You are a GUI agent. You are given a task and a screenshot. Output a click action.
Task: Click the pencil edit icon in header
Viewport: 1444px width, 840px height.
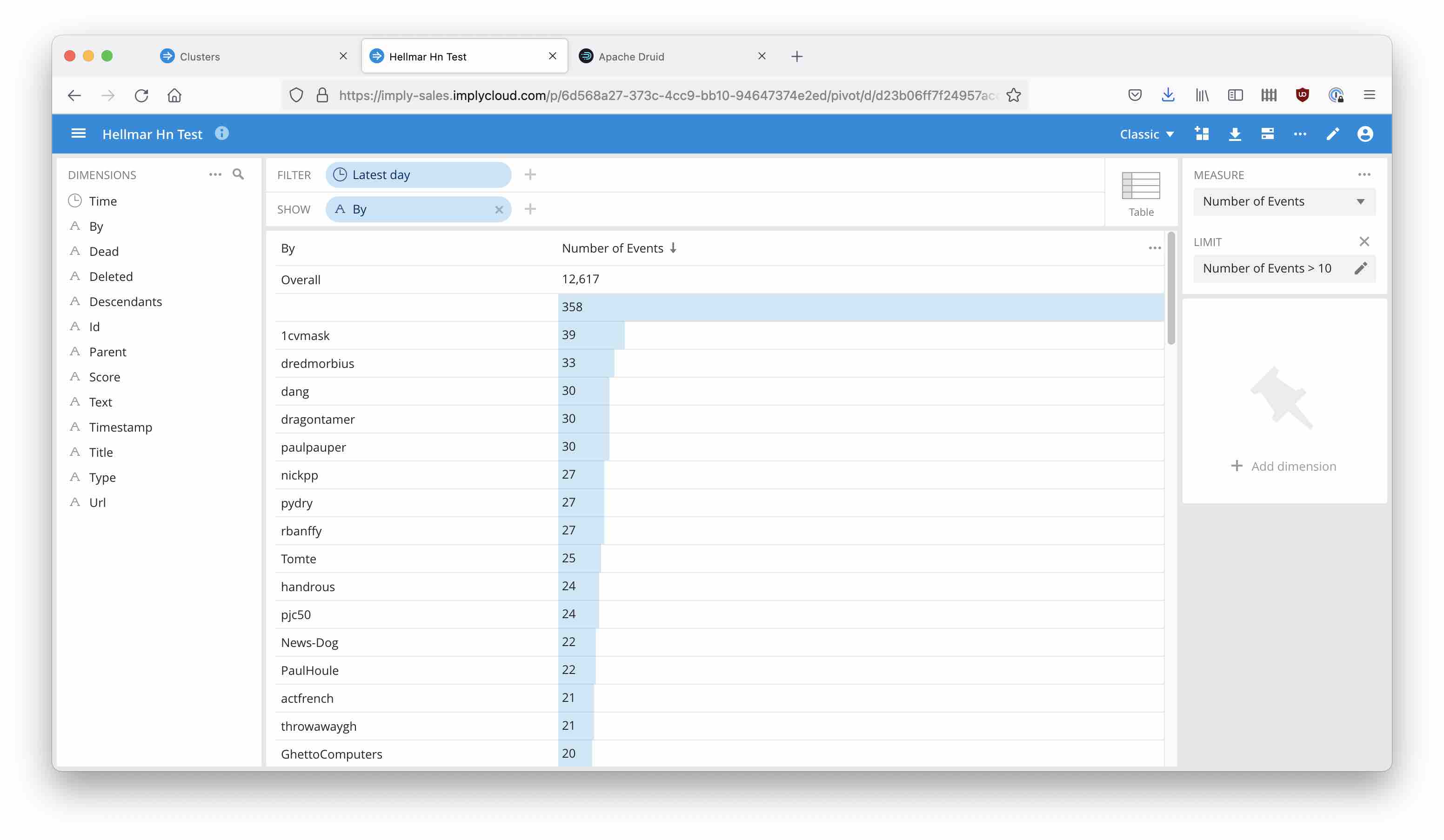coord(1333,133)
